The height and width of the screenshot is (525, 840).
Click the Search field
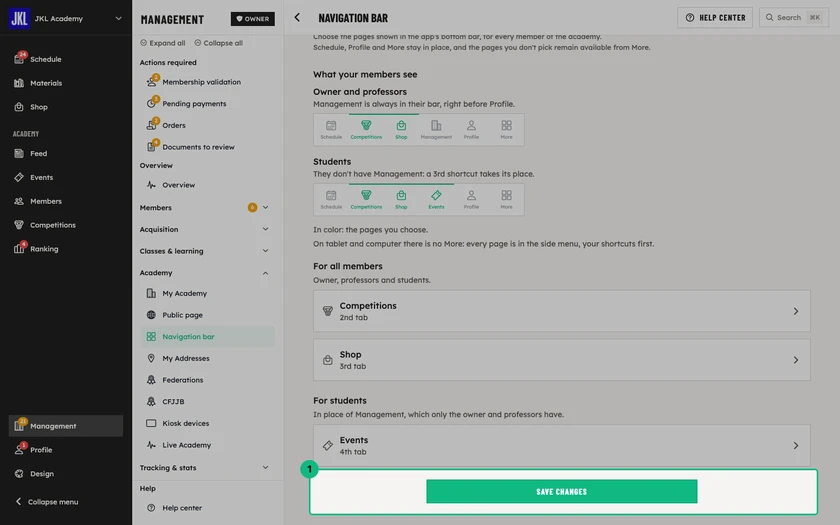coord(794,18)
